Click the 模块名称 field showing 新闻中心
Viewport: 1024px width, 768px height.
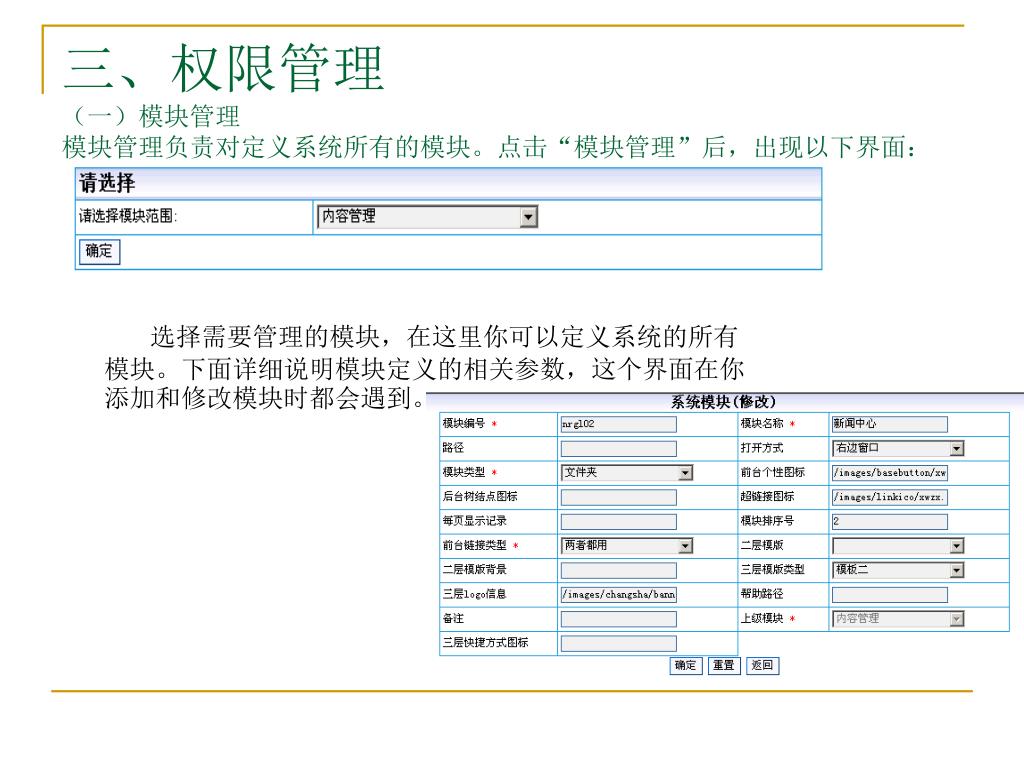[x=889, y=424]
